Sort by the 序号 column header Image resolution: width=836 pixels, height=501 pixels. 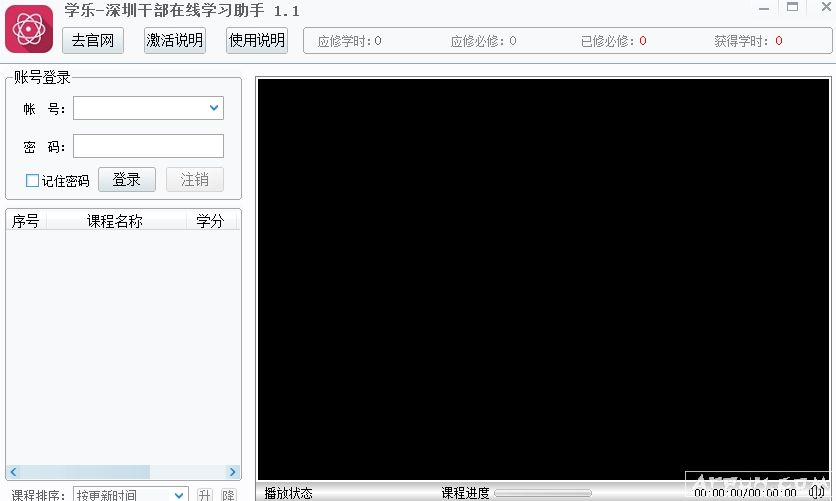pos(26,221)
